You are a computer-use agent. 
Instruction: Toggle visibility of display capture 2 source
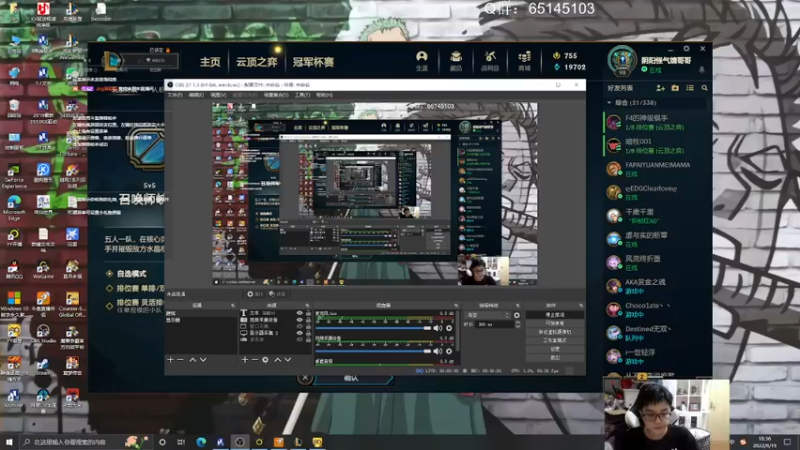(299, 333)
